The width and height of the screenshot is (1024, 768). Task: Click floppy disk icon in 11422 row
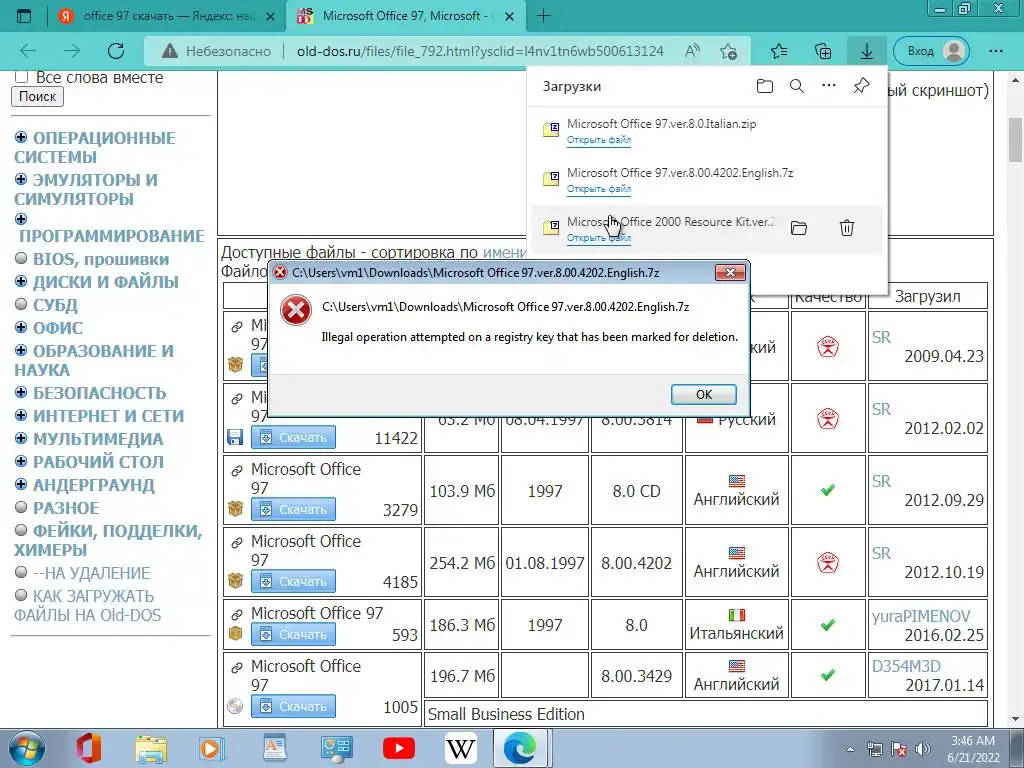pos(235,437)
